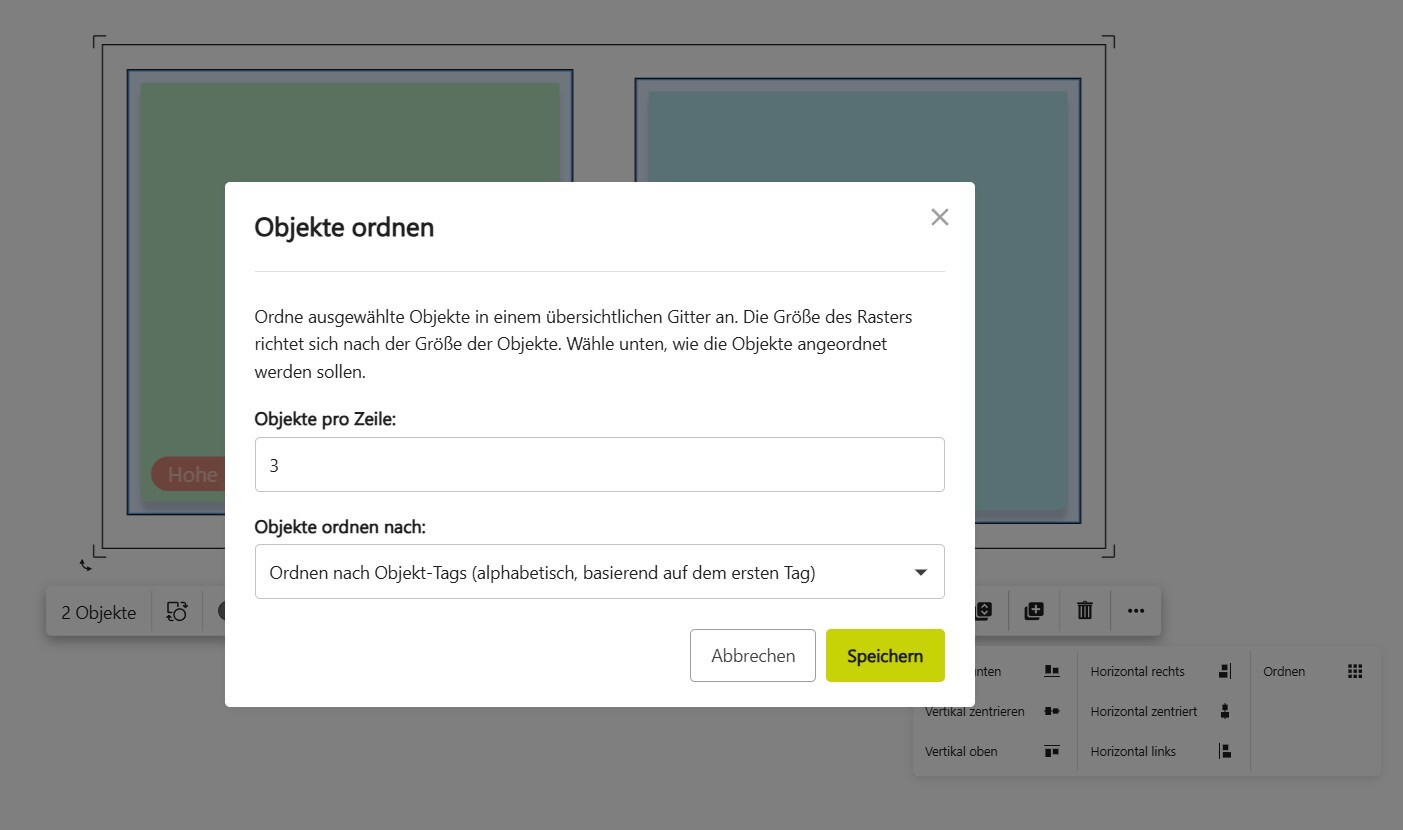Open the 'Objekte ordnen nach' dropdown
Viewport: 1403px width, 830px height.
[599, 571]
